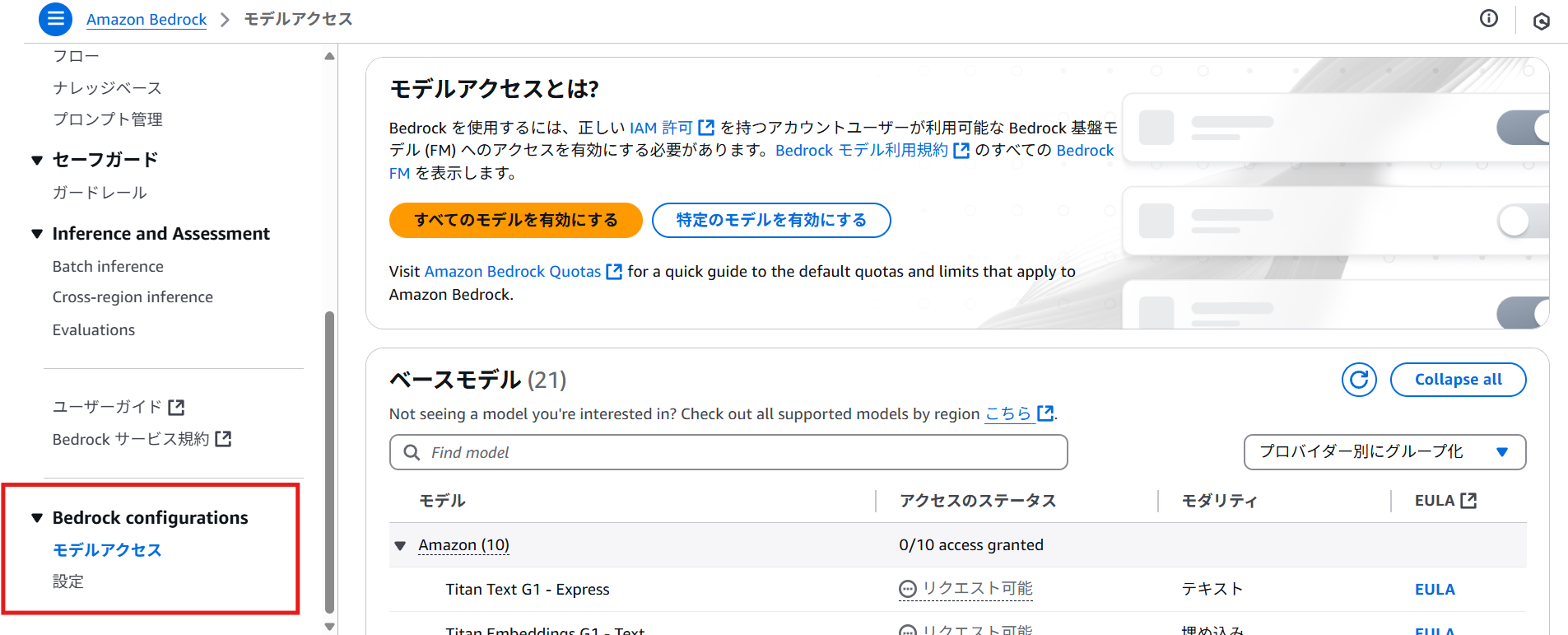
Task: Click 特定のモデルを有効にする button
Action: click(x=771, y=220)
